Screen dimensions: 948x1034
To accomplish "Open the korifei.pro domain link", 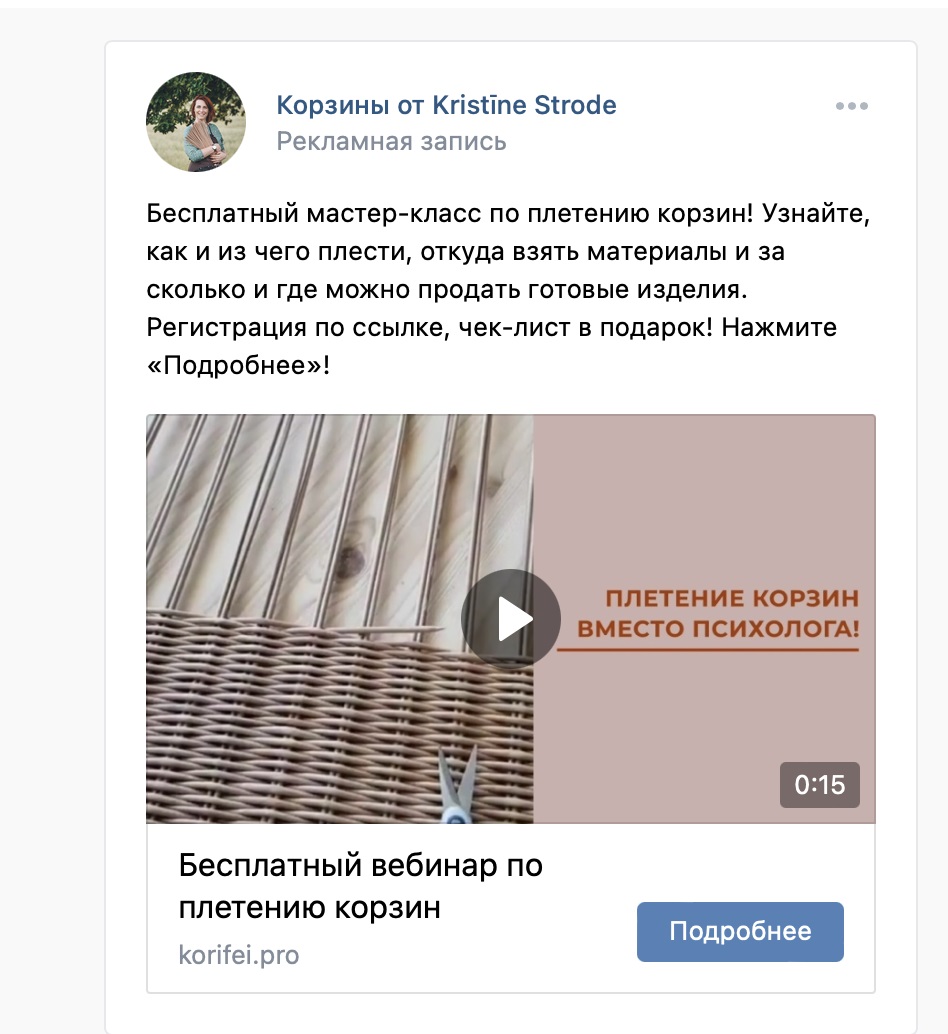I will click(x=239, y=955).
